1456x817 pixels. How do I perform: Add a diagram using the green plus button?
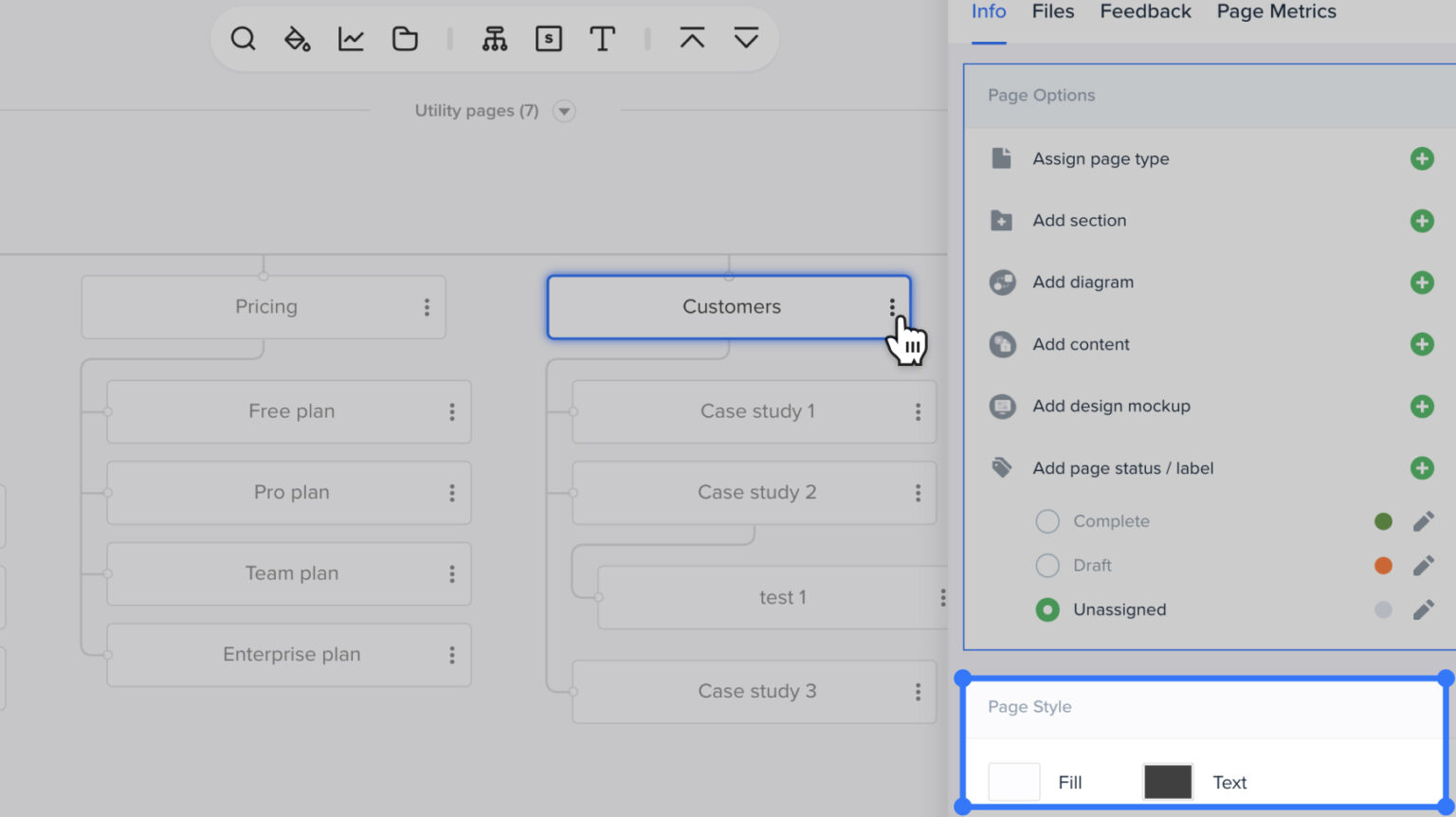[x=1422, y=281]
